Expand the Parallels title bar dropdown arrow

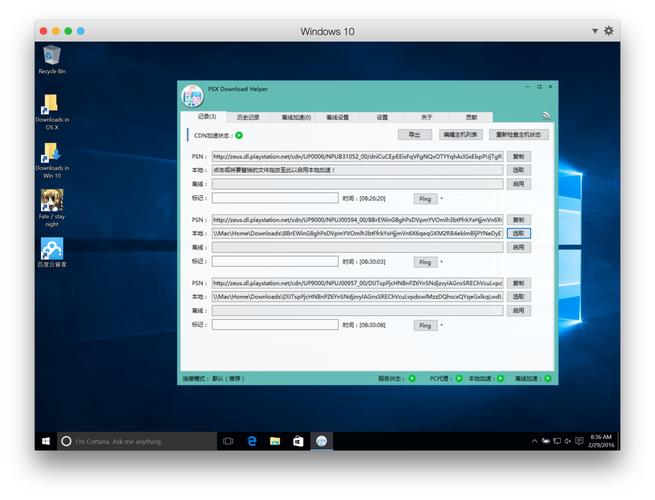tap(595, 31)
